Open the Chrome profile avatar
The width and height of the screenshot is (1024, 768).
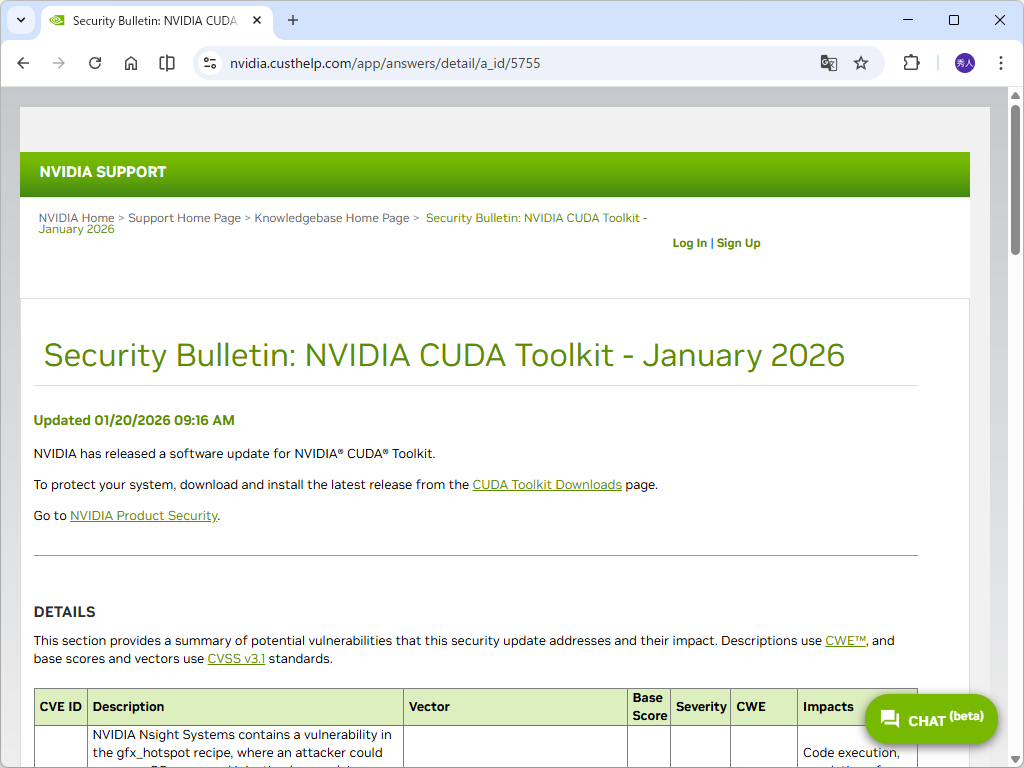[965, 63]
